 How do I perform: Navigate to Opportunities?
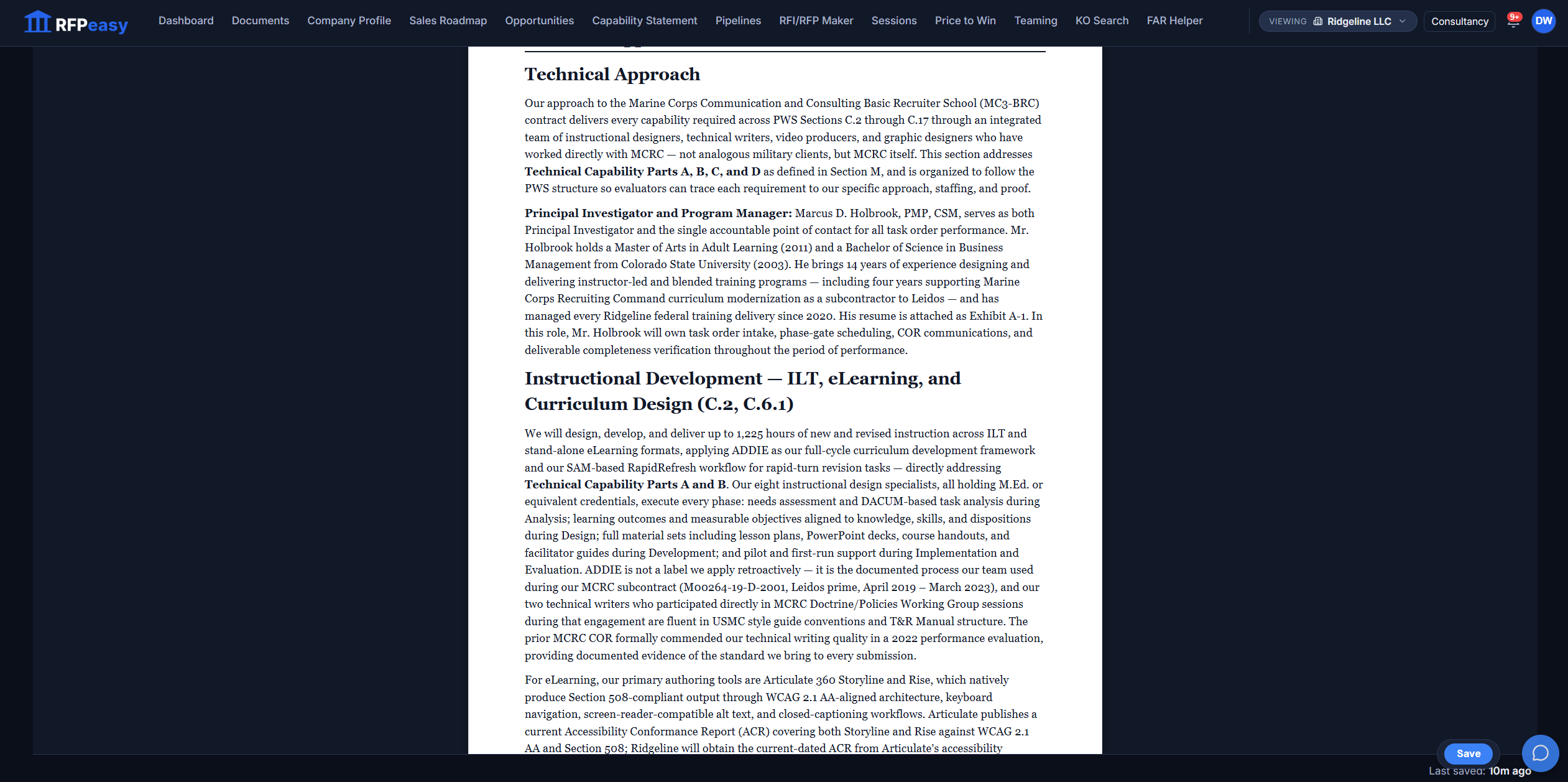(539, 21)
